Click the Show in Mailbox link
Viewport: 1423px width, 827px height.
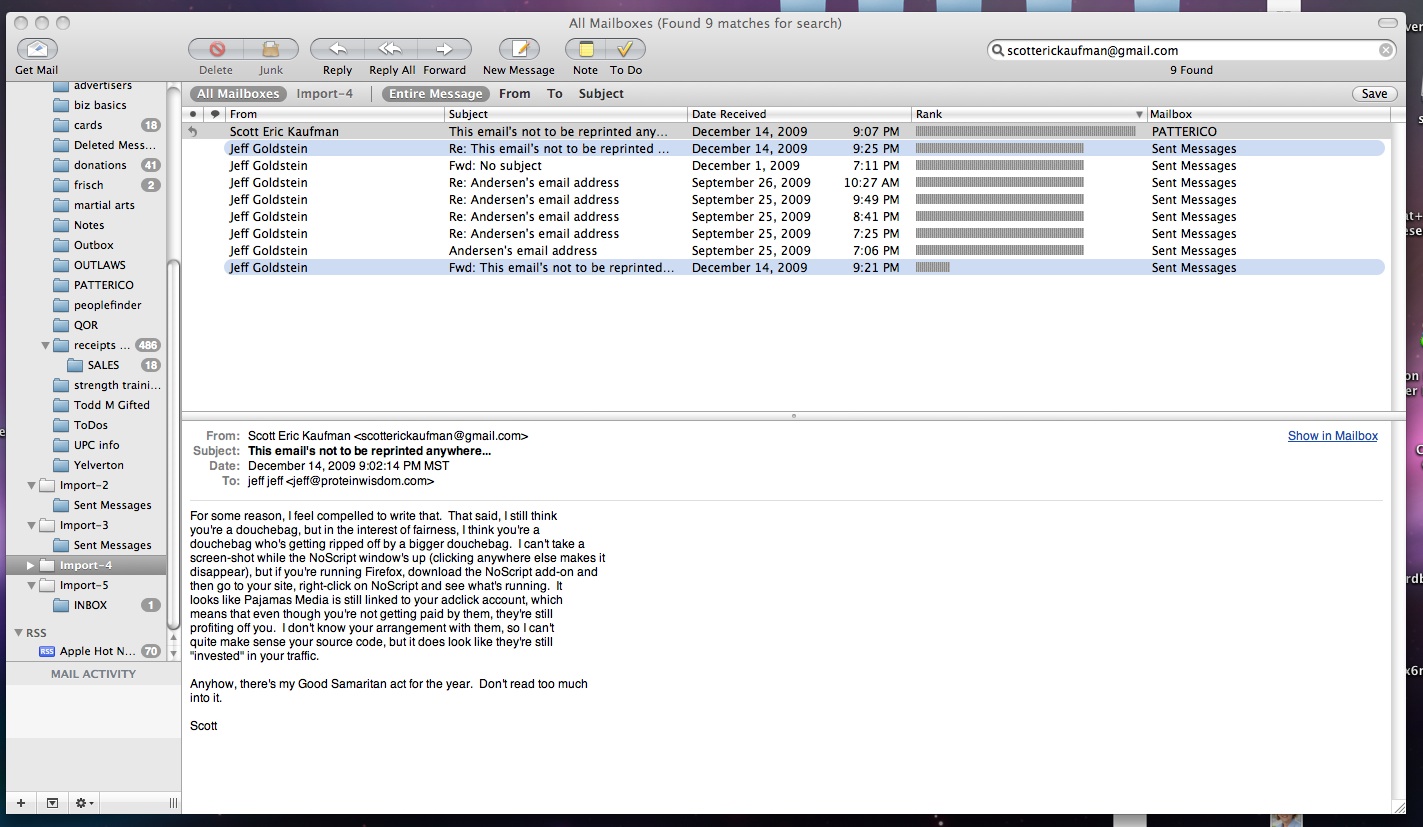(1332, 436)
